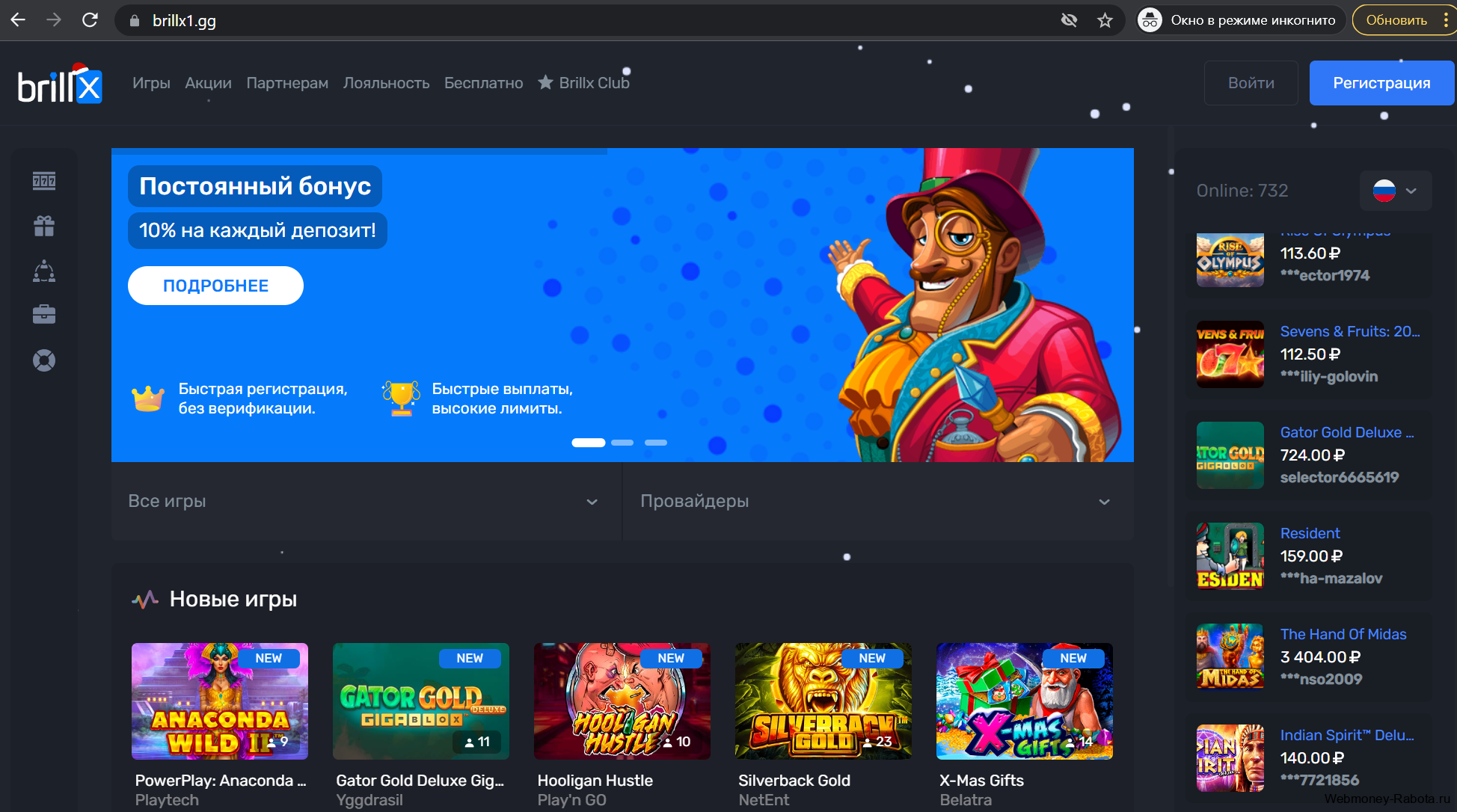Select the first banner slide indicator

pos(589,443)
